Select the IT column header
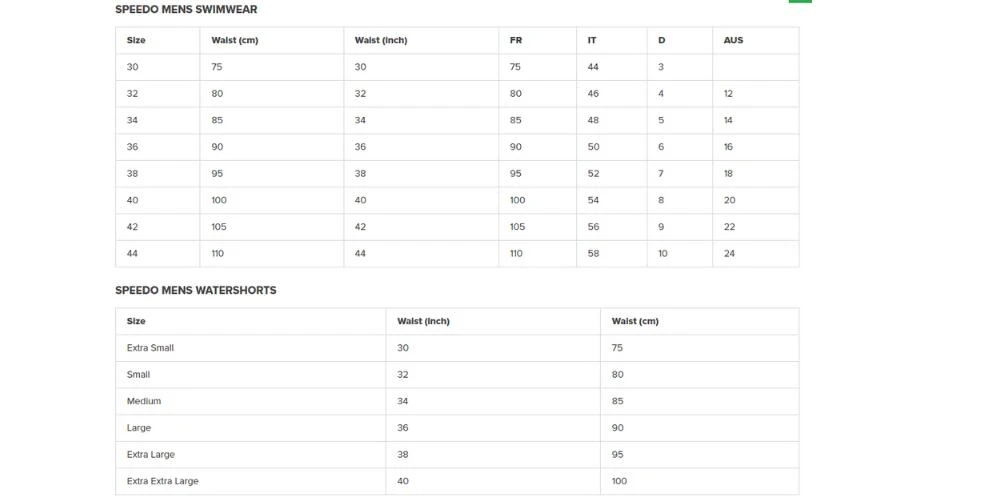Screen dimensions: 1000x500 593,41
